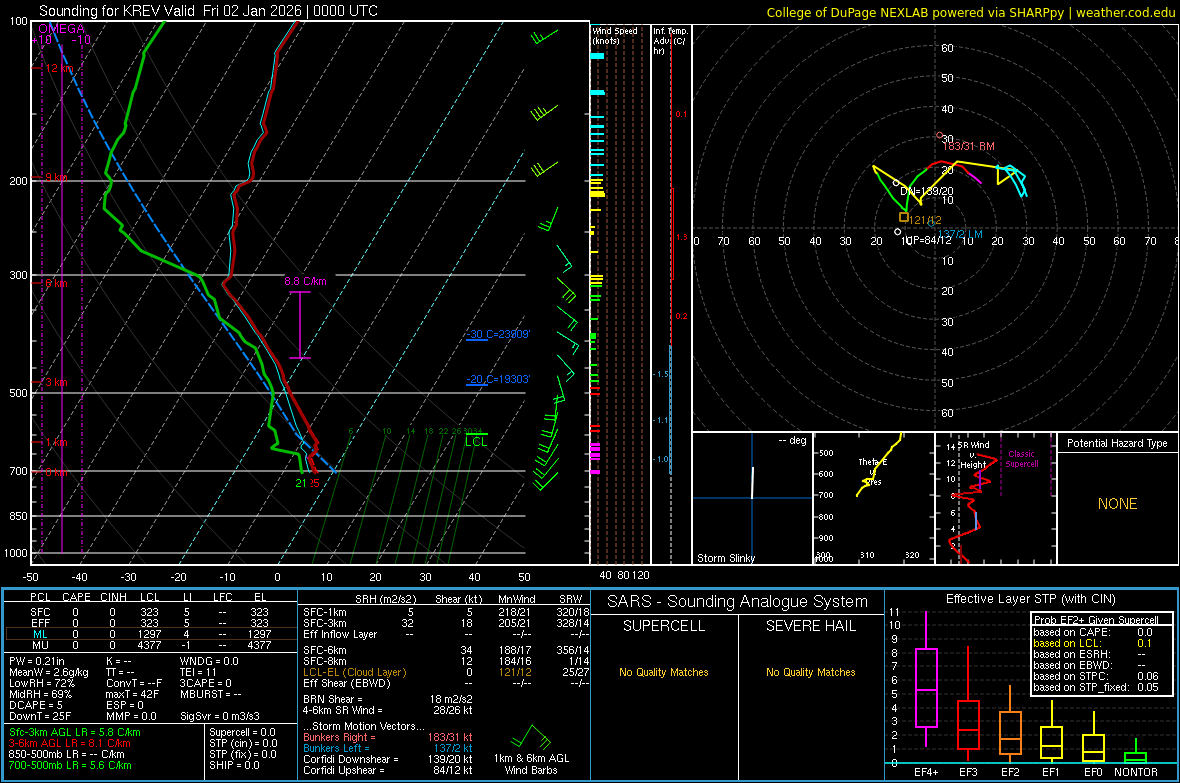Click the OMEGA label on the skew-T

(x=62, y=29)
